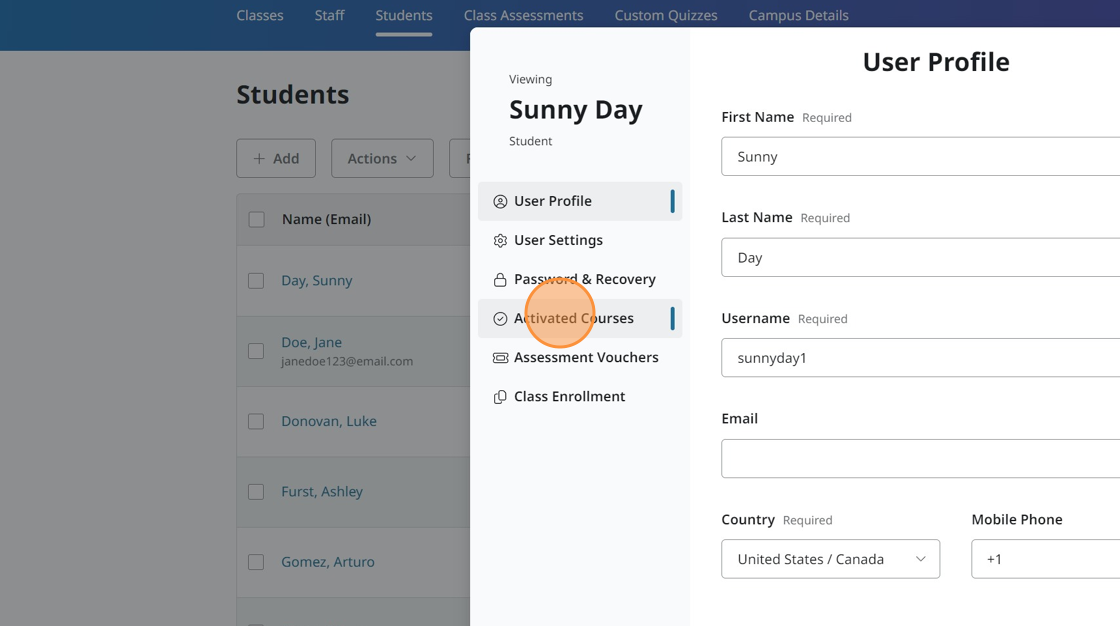Viewport: 1120px width, 626px height.
Task: Click the Activated Courses checkmark icon
Action: tap(500, 319)
